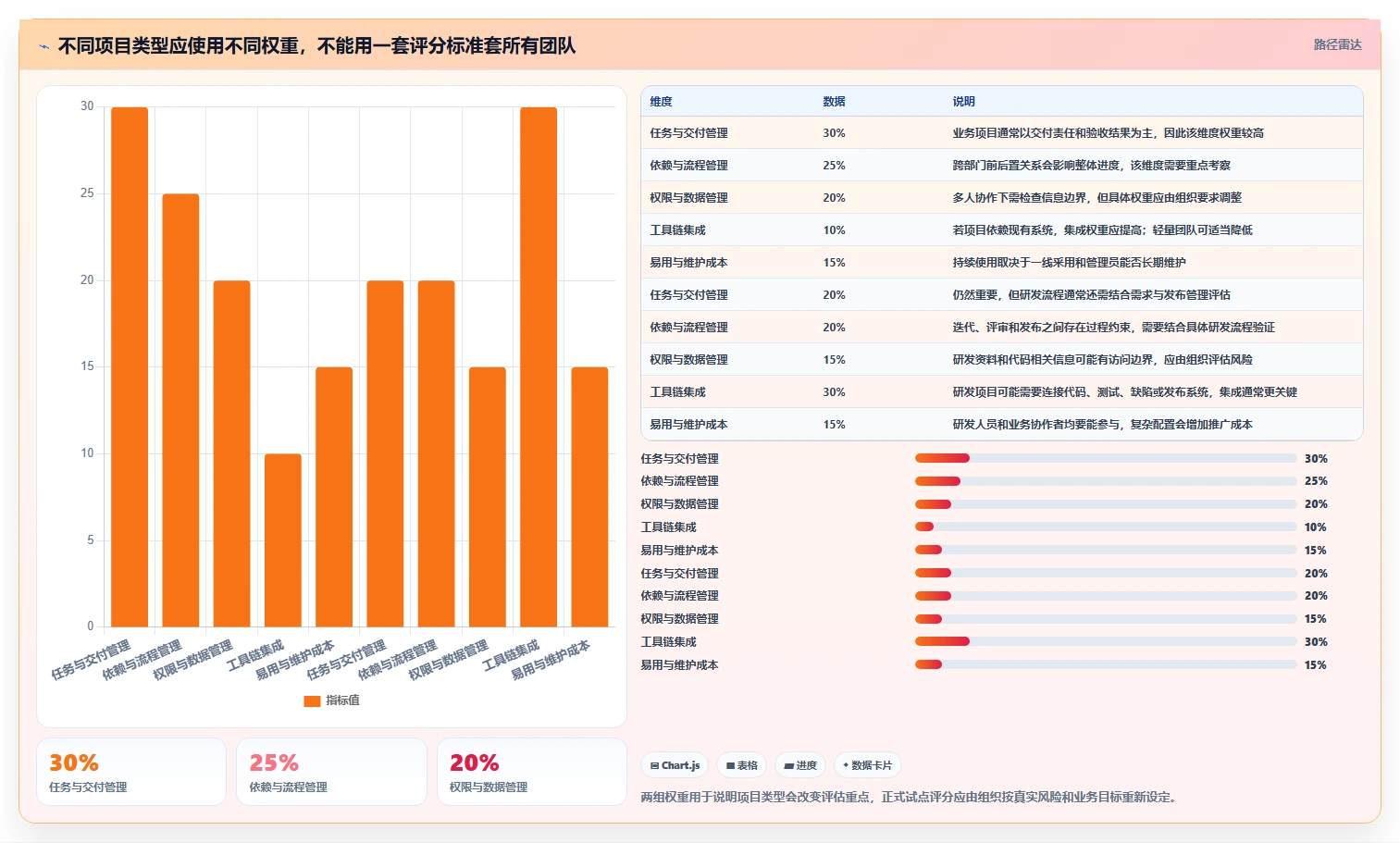Click the 工具链集成 bar reaching 30
The height and width of the screenshot is (843, 1400).
click(539, 366)
